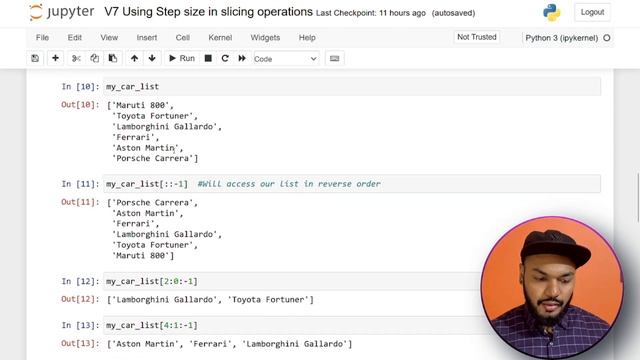Screen dimensions: 640x360
Task: Restart the kernel
Action: click(x=225, y=58)
